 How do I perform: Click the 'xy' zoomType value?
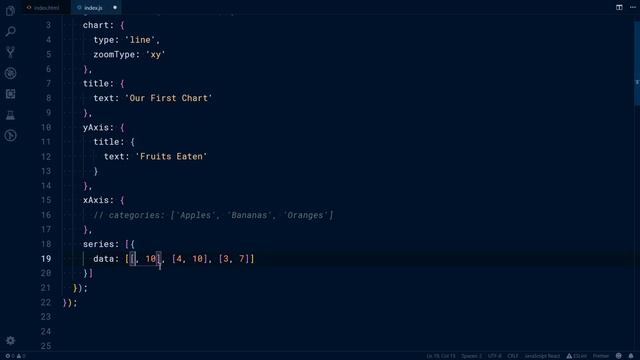[156, 54]
